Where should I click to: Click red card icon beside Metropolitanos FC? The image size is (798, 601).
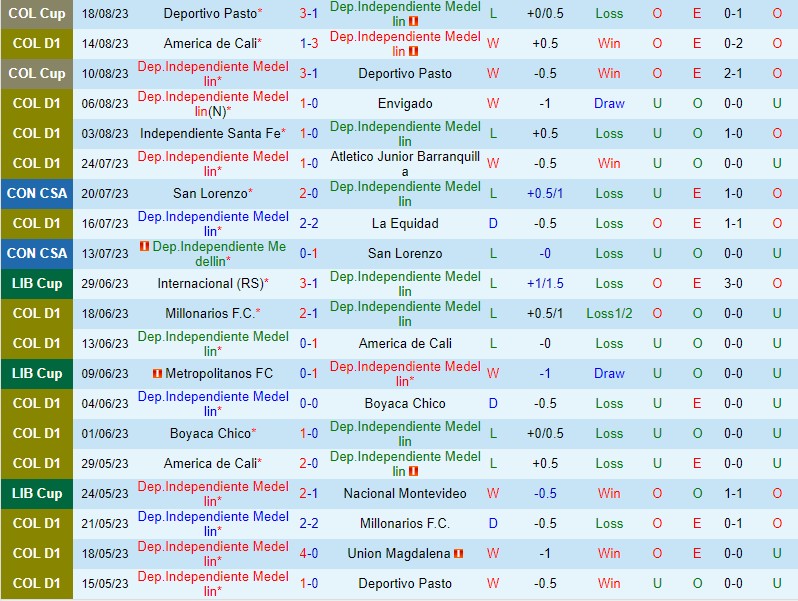coord(157,374)
